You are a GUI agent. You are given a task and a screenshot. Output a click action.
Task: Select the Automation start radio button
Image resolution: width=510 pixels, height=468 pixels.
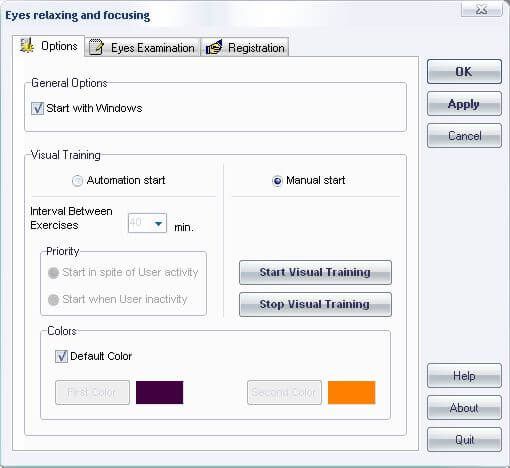(x=77, y=181)
